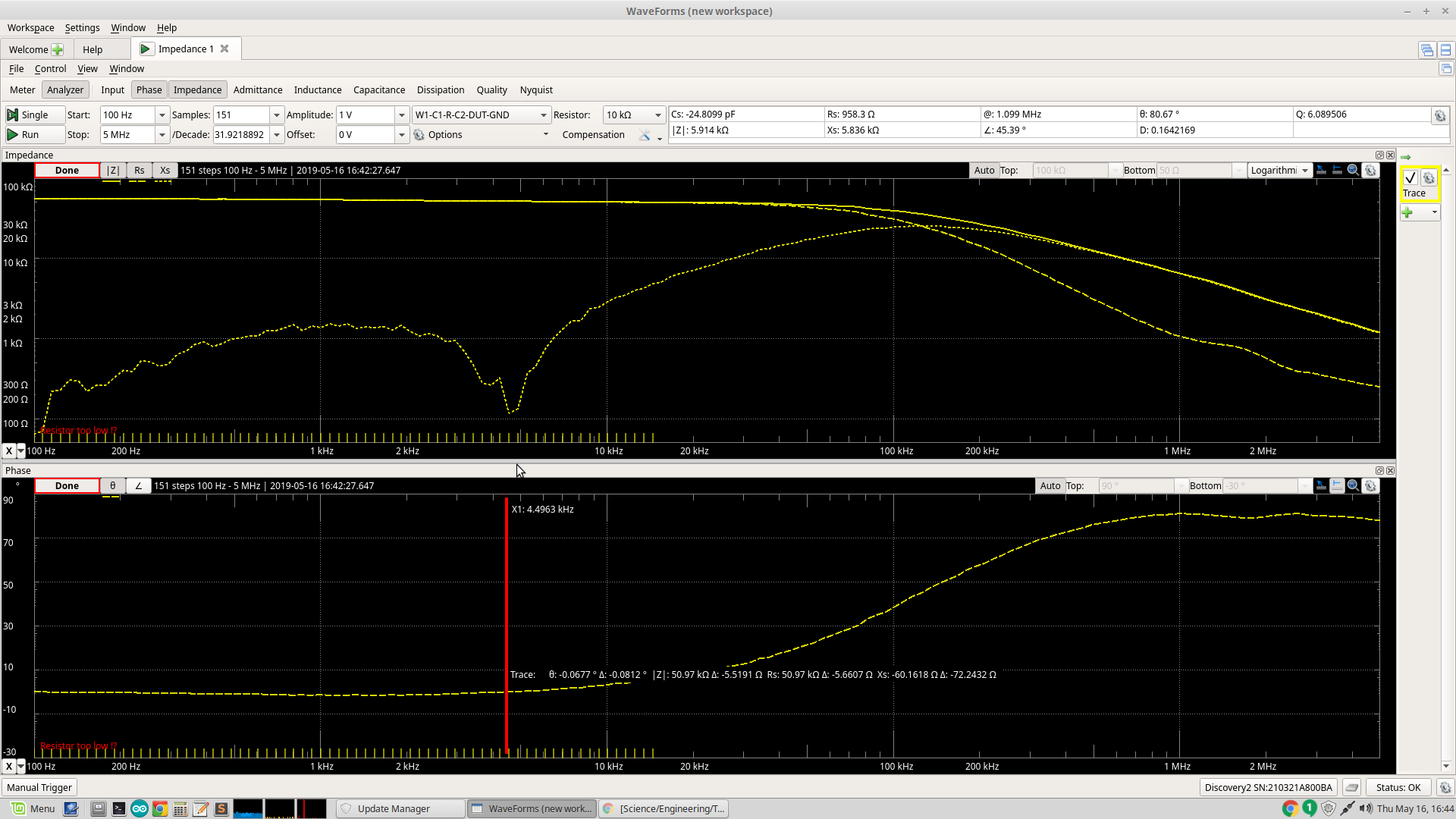Screen dimensions: 1456x819
Task: Click Done status button in Phase plot
Action: (67, 485)
